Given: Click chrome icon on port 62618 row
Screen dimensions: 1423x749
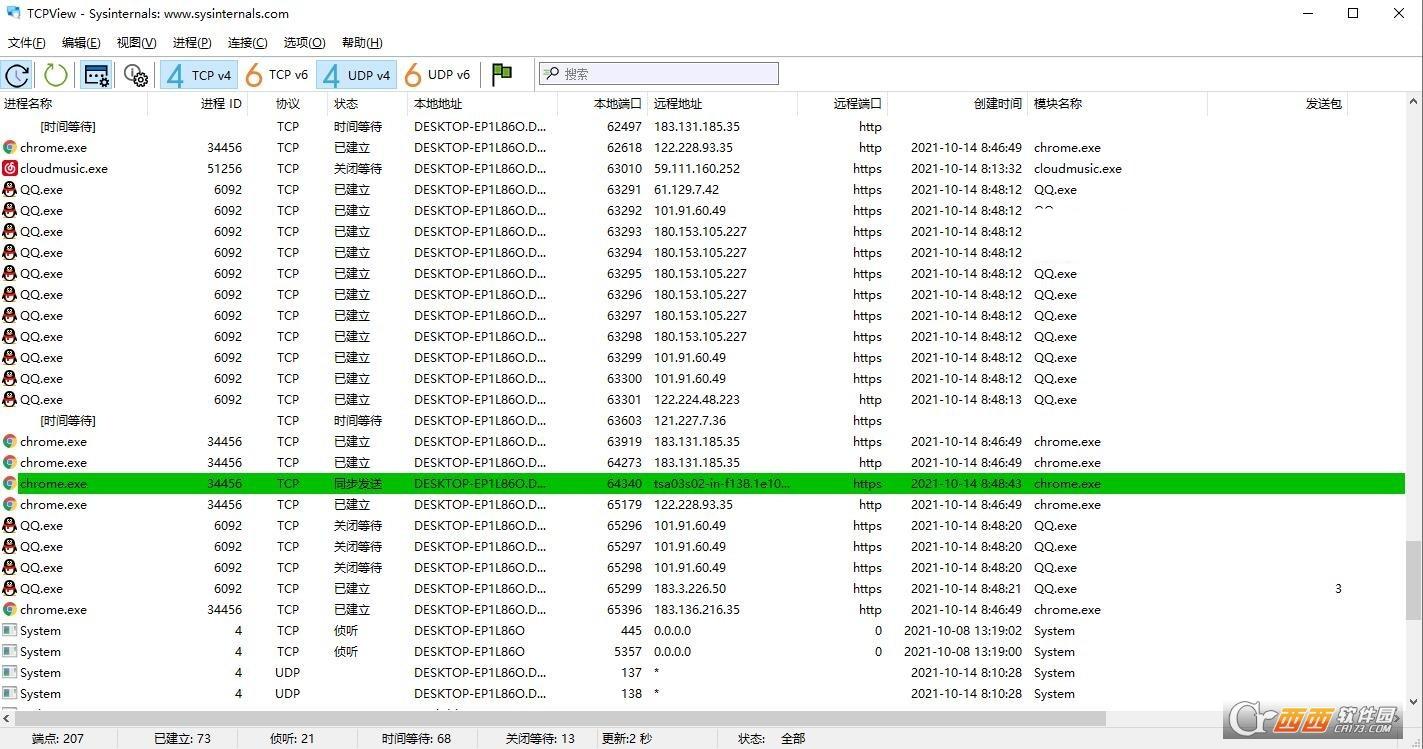Looking at the screenshot, I should click(x=10, y=147).
